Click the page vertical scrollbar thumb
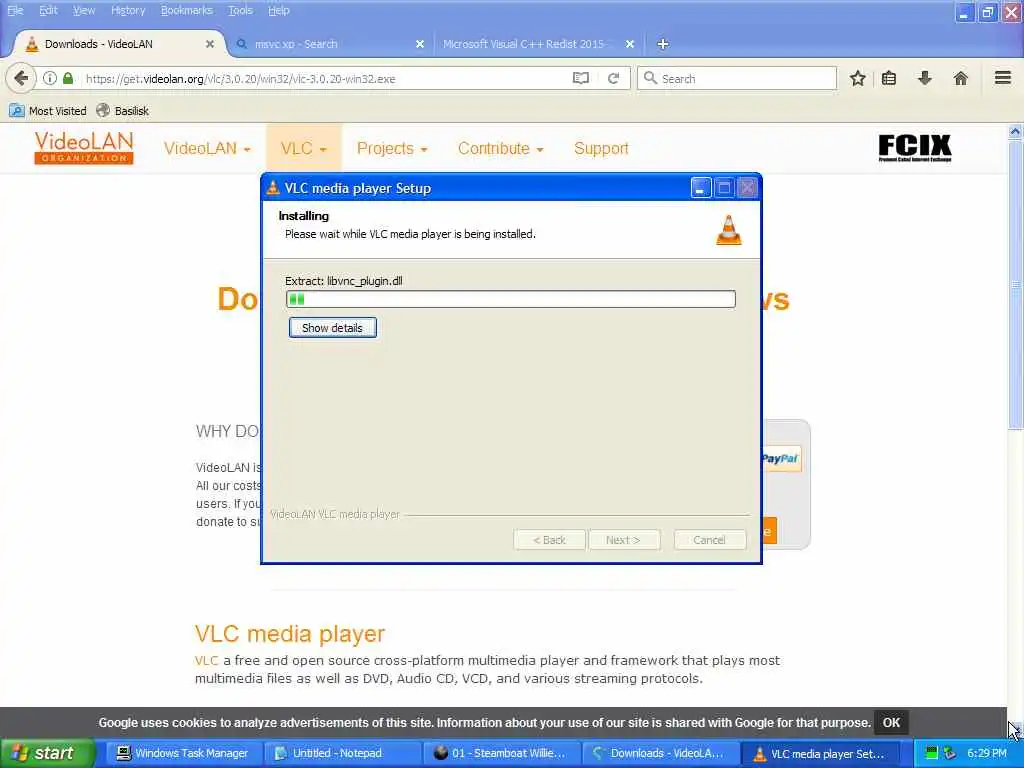The width and height of the screenshot is (1024, 768). [x=1016, y=285]
